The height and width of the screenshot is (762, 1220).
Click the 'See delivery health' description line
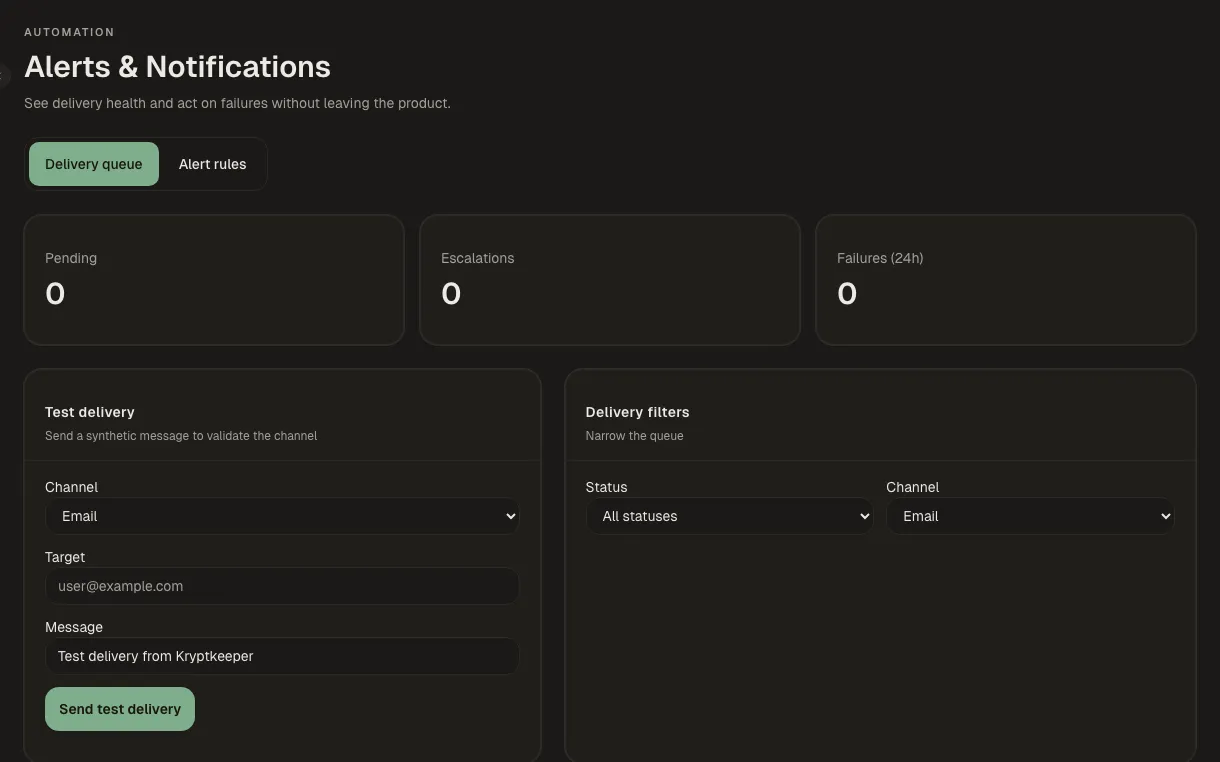point(237,103)
